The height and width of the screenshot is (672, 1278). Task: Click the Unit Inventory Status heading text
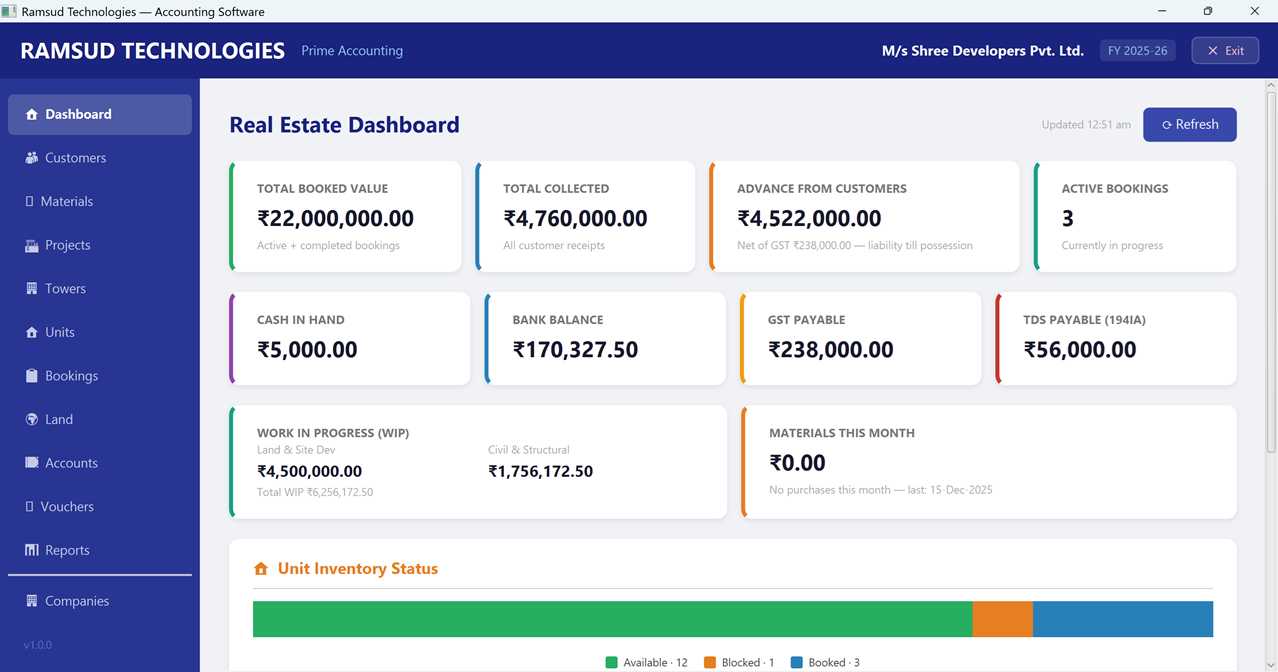tap(358, 569)
